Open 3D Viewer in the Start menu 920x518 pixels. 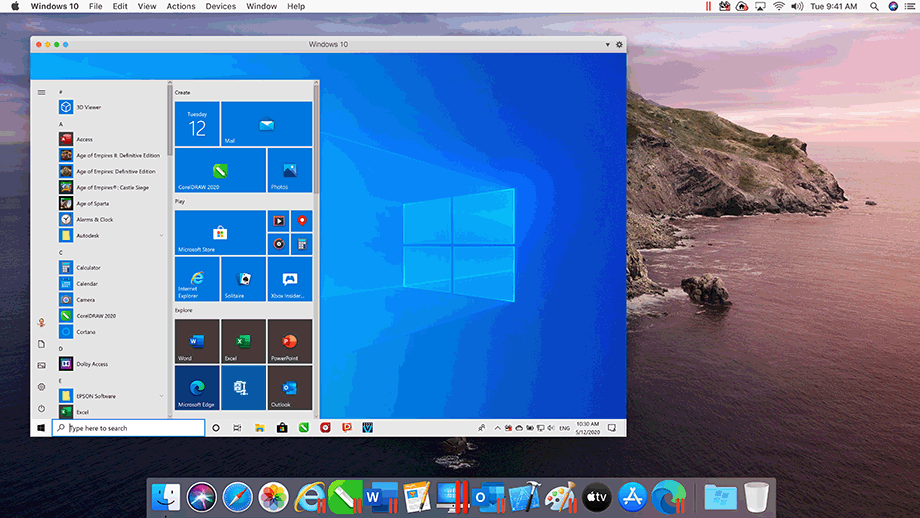(x=80, y=107)
